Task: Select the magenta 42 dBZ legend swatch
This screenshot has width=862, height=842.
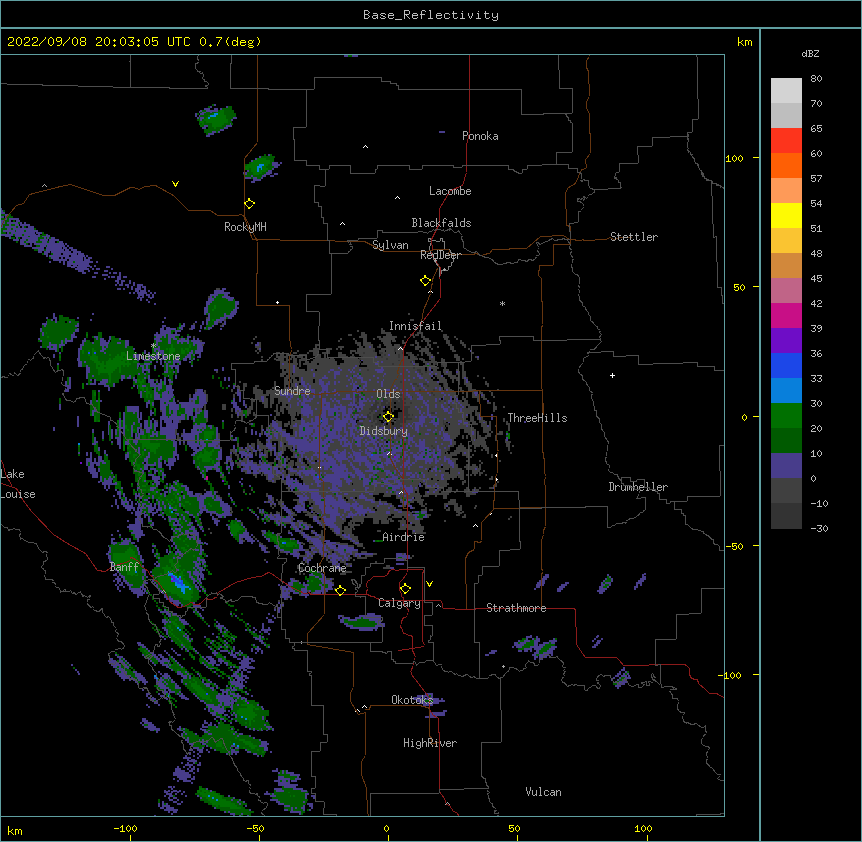Action: click(786, 315)
